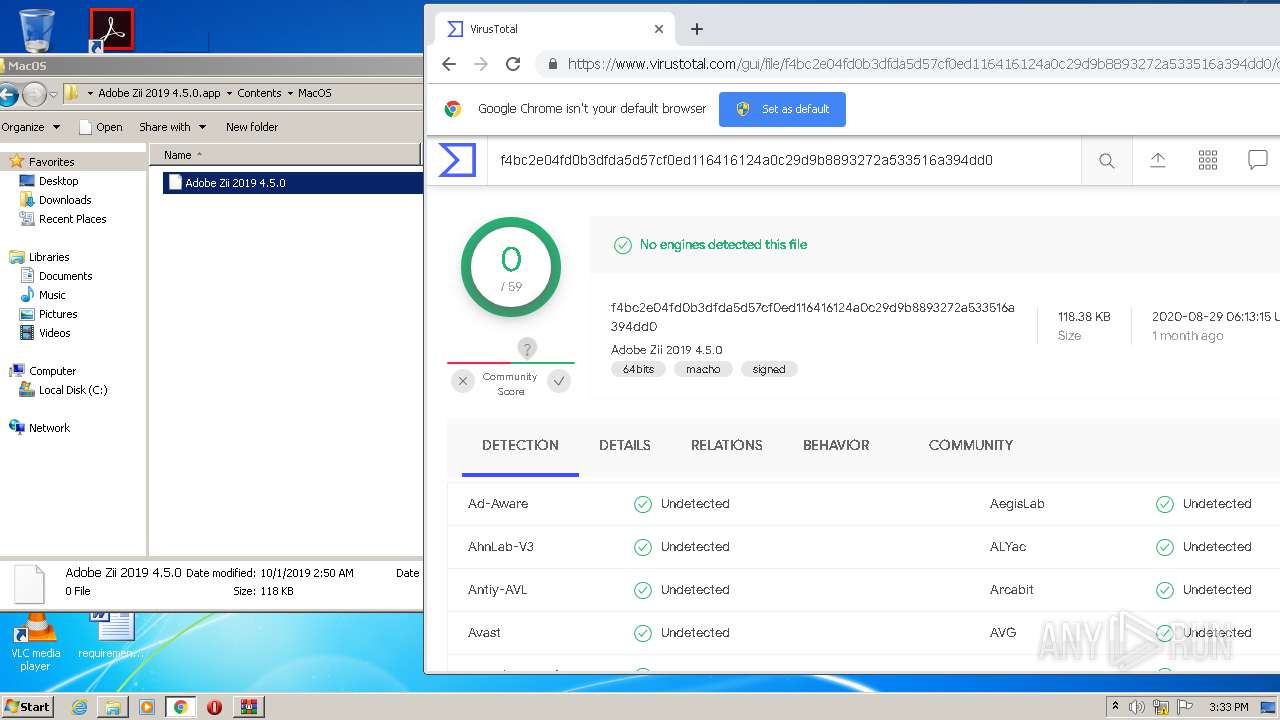The height and width of the screenshot is (720, 1280).
Task: Click the hash search field on VirusTotal
Action: coord(784,160)
